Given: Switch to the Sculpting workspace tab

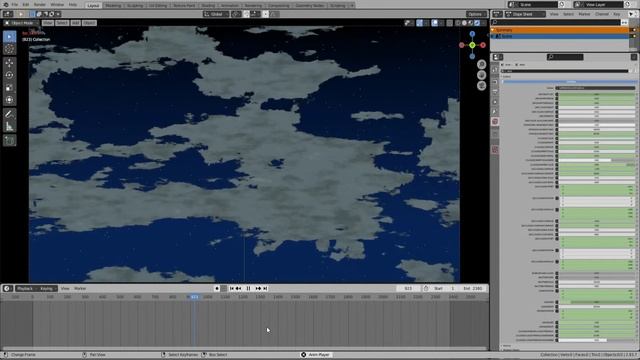Looking at the screenshot, I should (135, 5).
